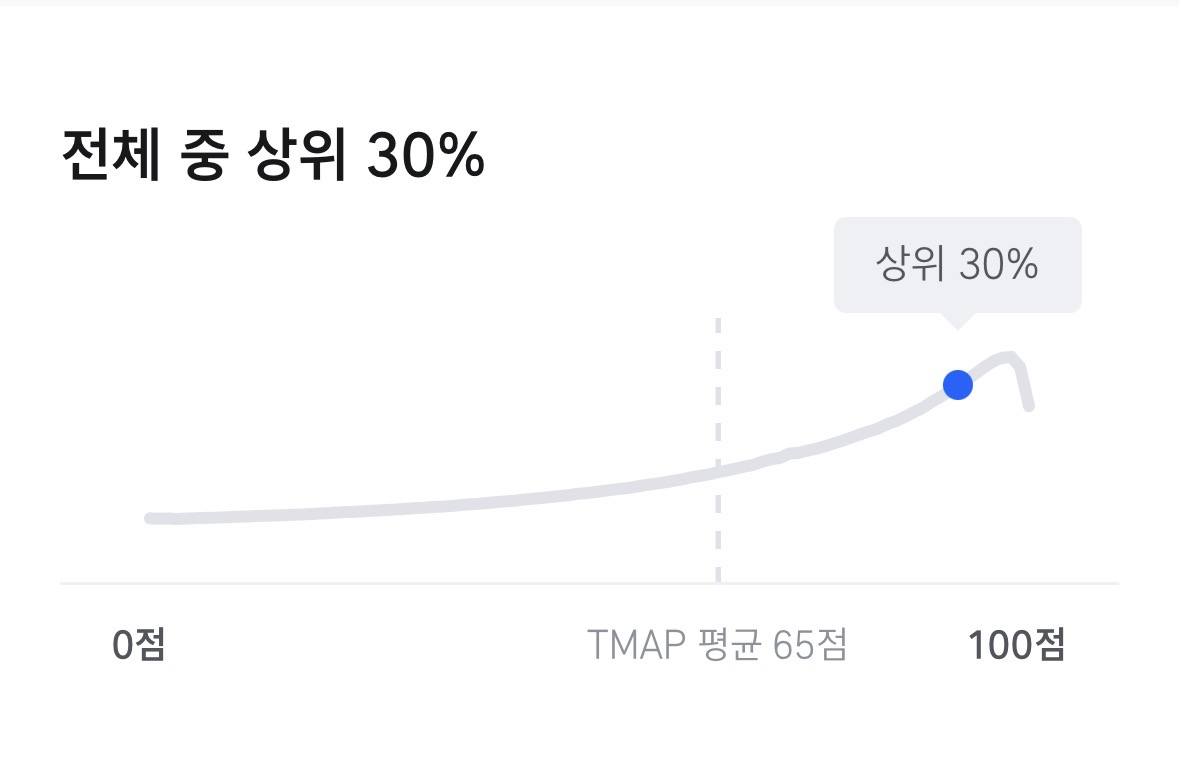The width and height of the screenshot is (1179, 768).
Task: Click the '30%' figure in the heading
Action: [x=425, y=157]
